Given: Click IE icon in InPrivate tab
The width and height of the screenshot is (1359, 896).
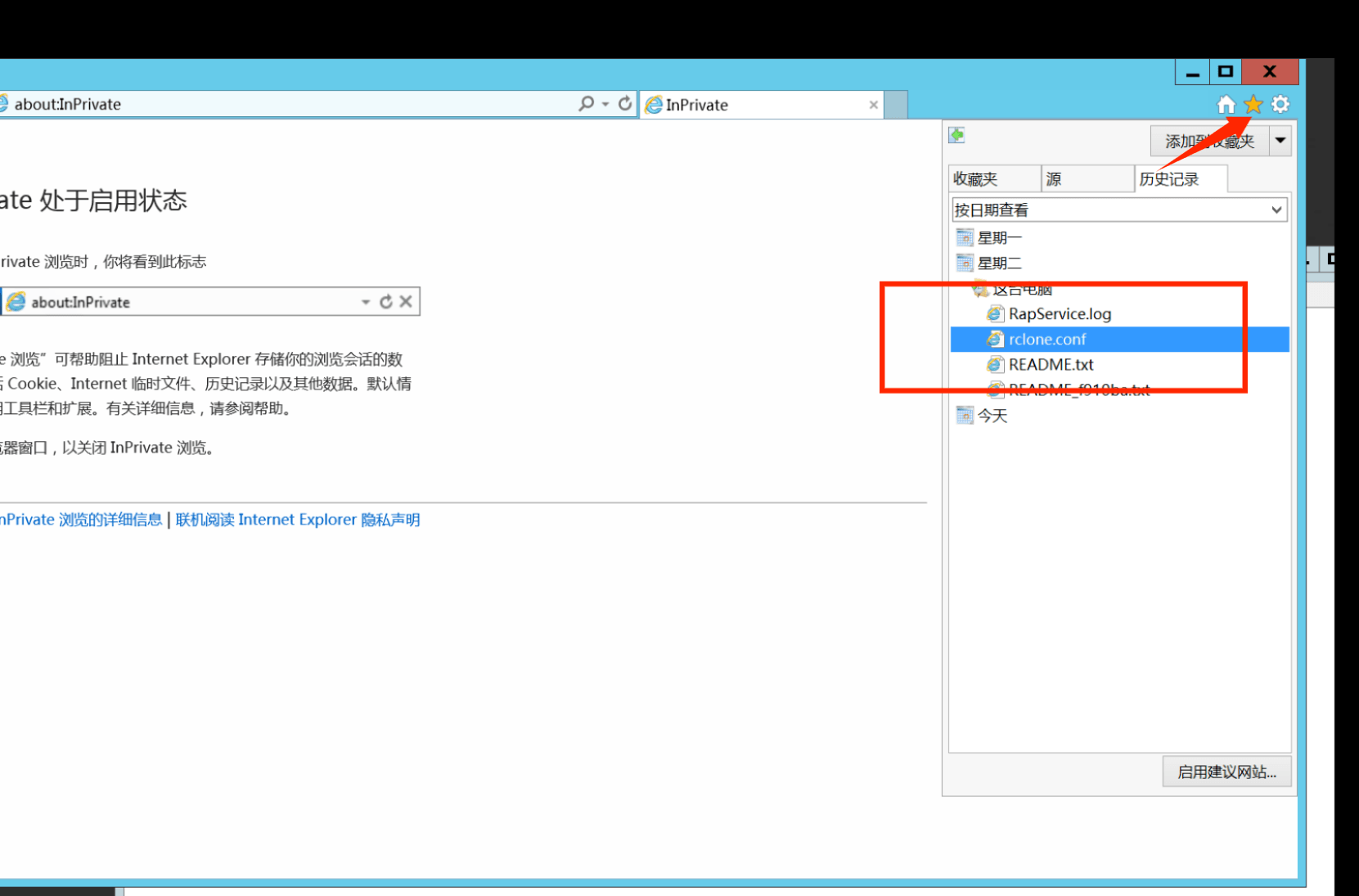Looking at the screenshot, I should coord(654,105).
